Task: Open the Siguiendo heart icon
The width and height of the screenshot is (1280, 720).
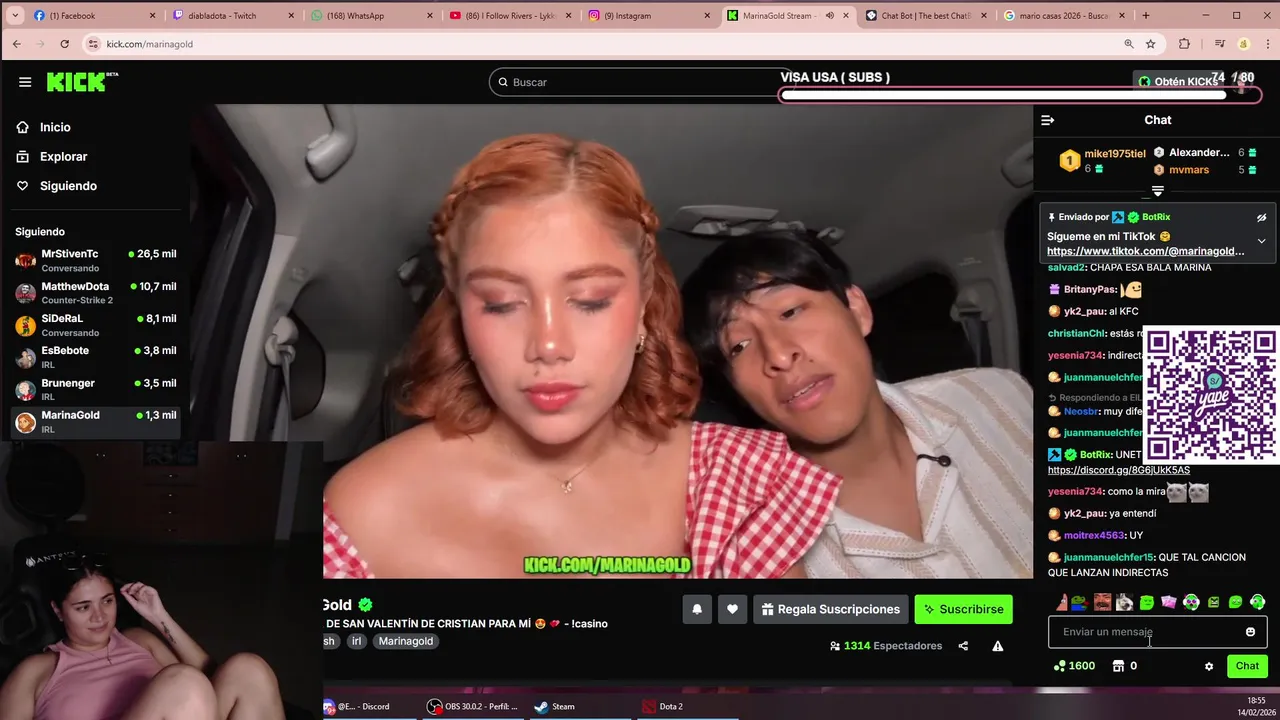Action: tap(22, 186)
